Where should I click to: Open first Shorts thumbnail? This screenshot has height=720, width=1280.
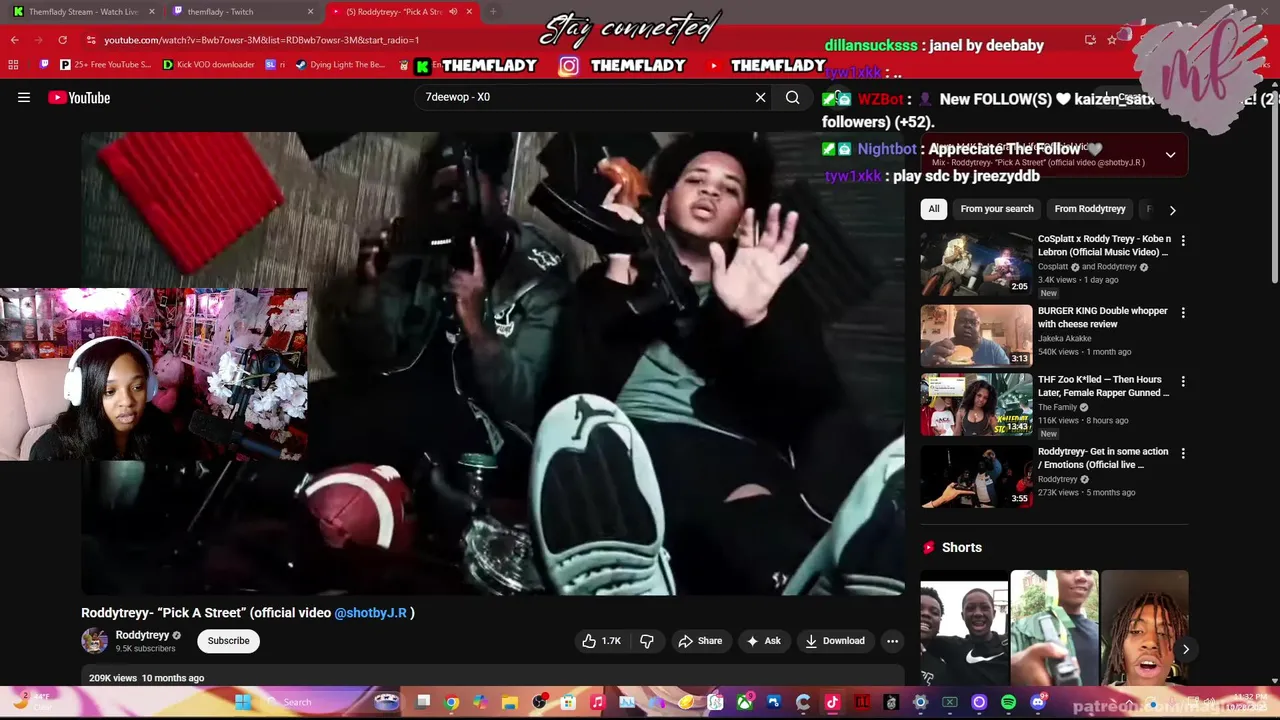click(964, 628)
